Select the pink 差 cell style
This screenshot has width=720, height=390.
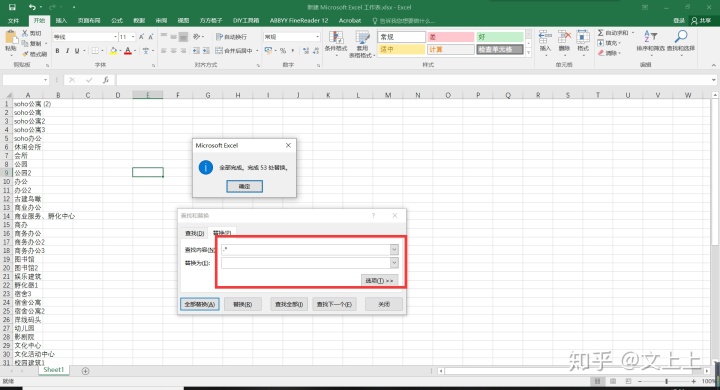point(450,37)
